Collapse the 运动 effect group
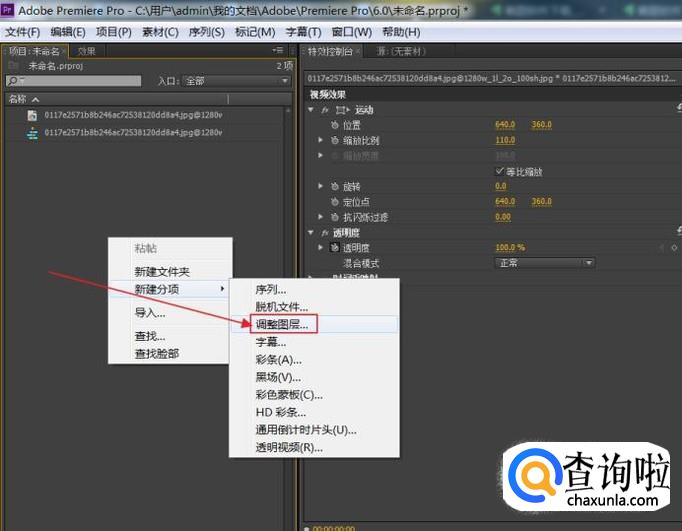682x531 pixels. tap(311, 110)
